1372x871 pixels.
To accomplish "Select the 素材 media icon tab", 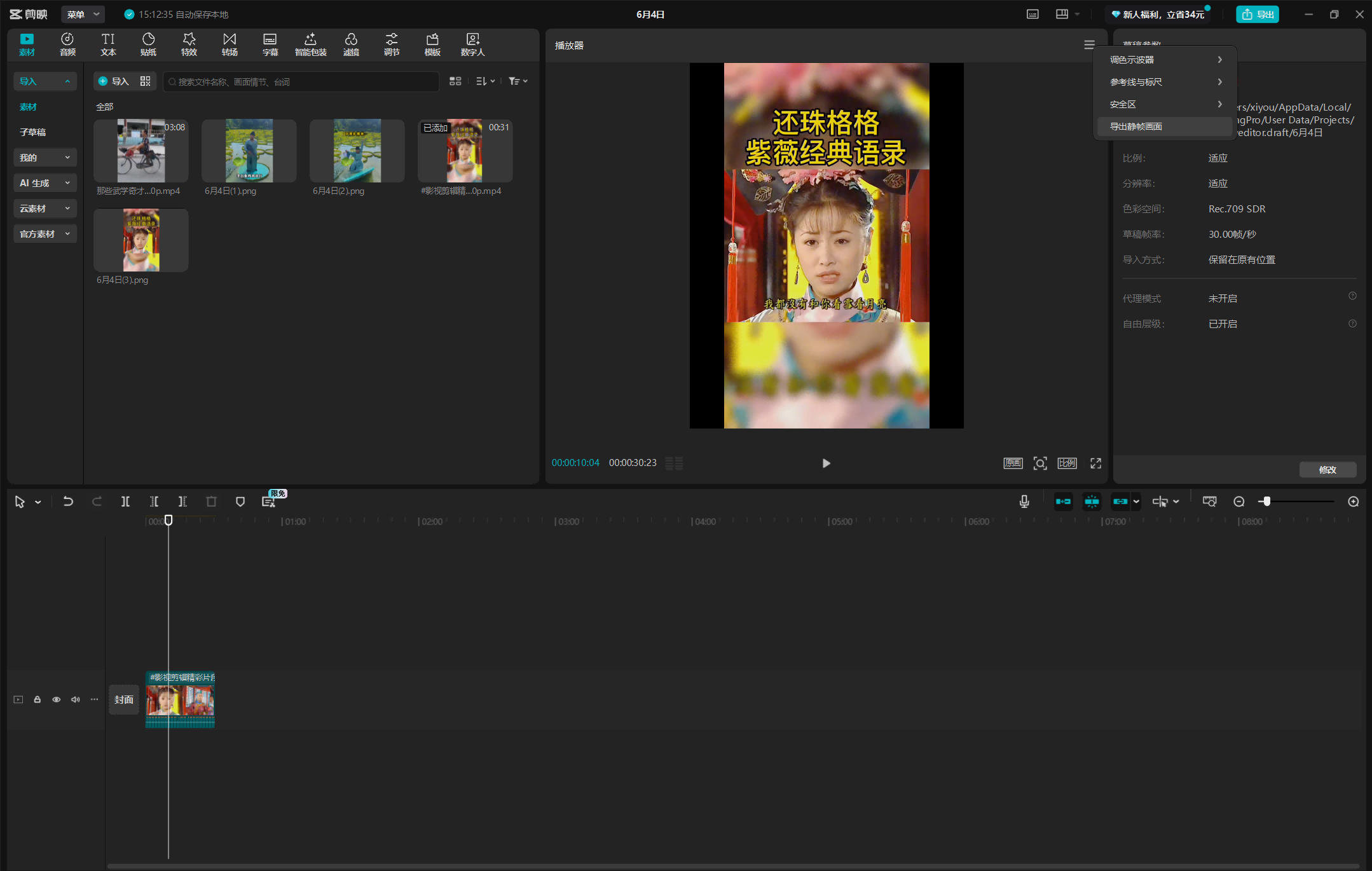I will click(x=27, y=45).
